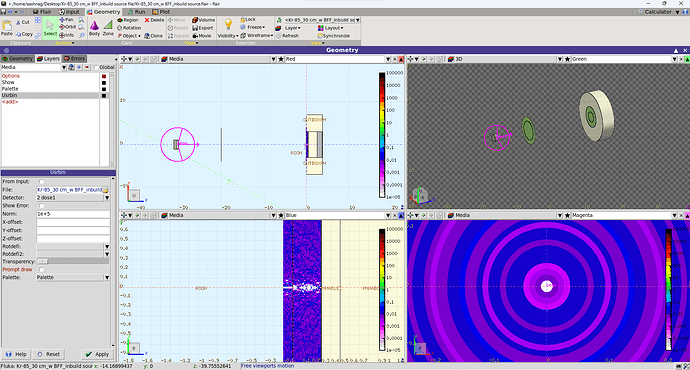The image size is (690, 370).
Task: Select the Zone tool
Action: pos(108,28)
